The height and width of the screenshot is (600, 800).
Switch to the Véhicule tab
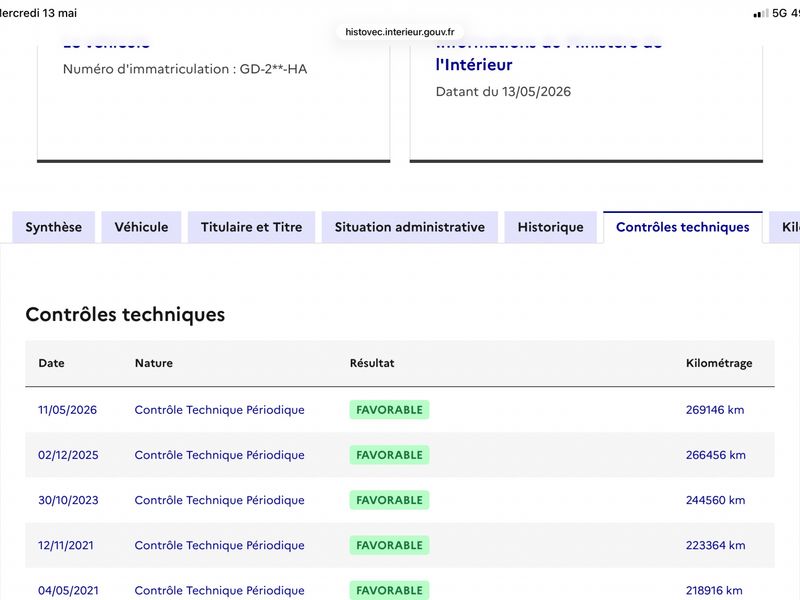141,227
